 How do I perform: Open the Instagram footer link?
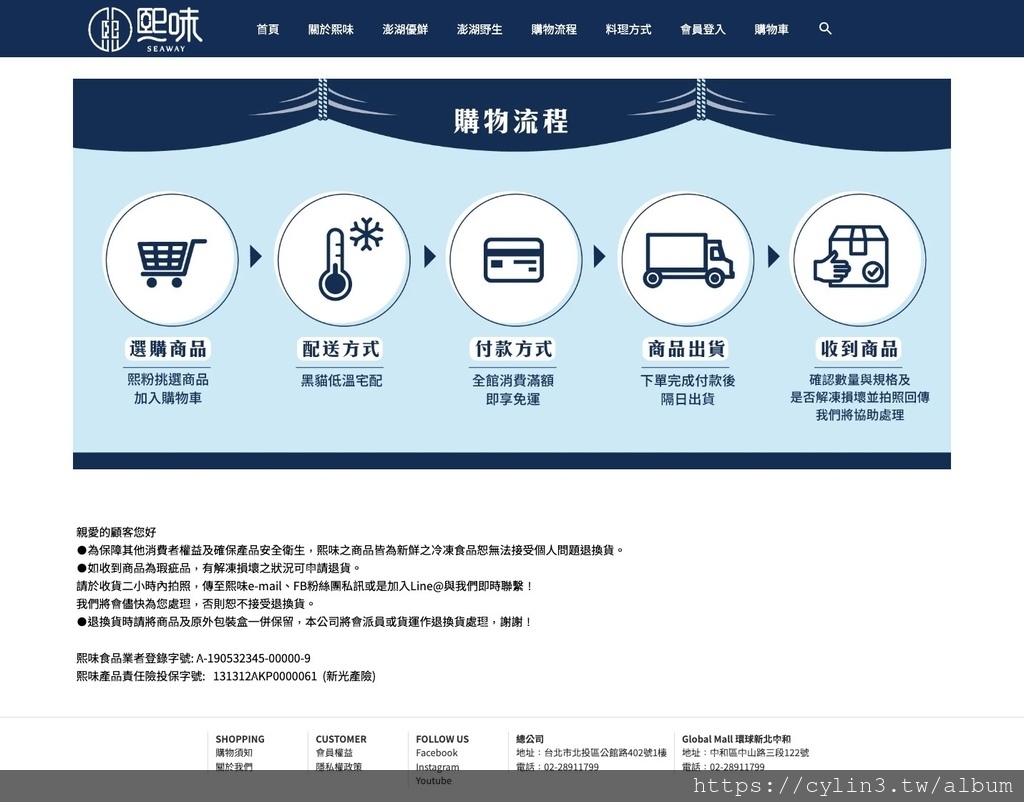coord(438,767)
